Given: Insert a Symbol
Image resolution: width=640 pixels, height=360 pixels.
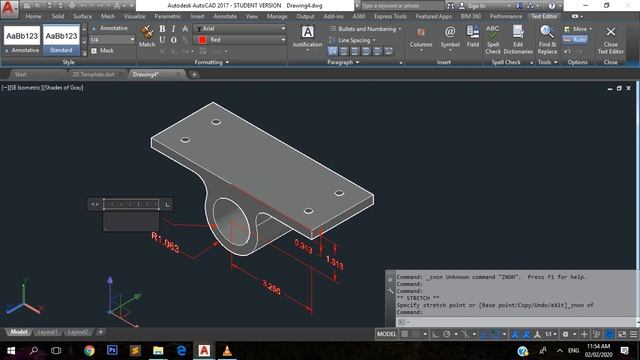Looking at the screenshot, I should tap(450, 38).
